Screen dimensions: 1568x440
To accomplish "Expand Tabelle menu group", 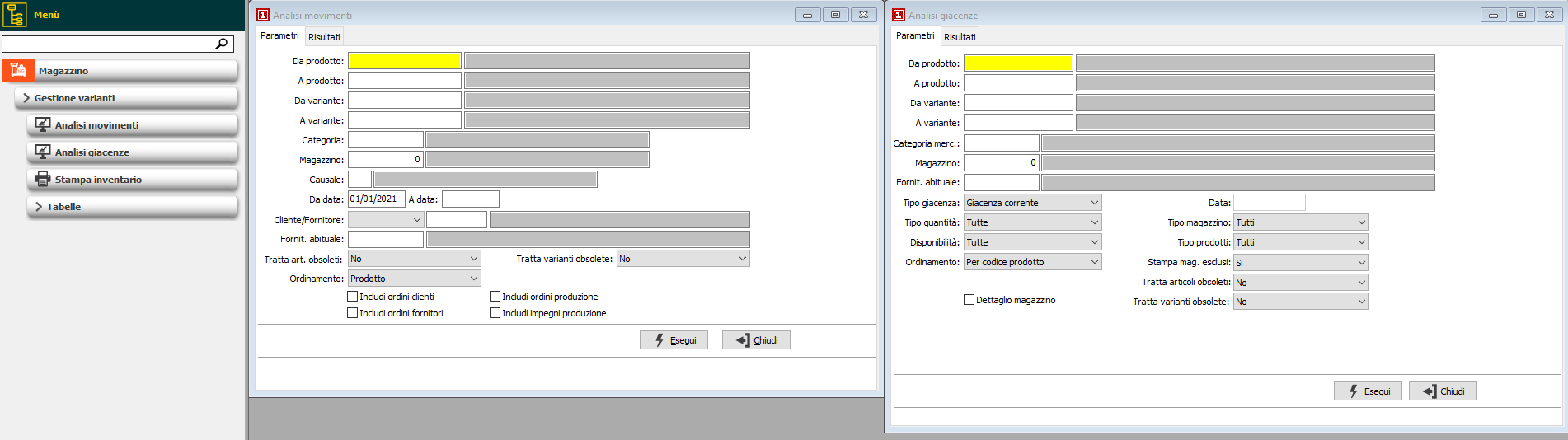I will click(x=132, y=207).
